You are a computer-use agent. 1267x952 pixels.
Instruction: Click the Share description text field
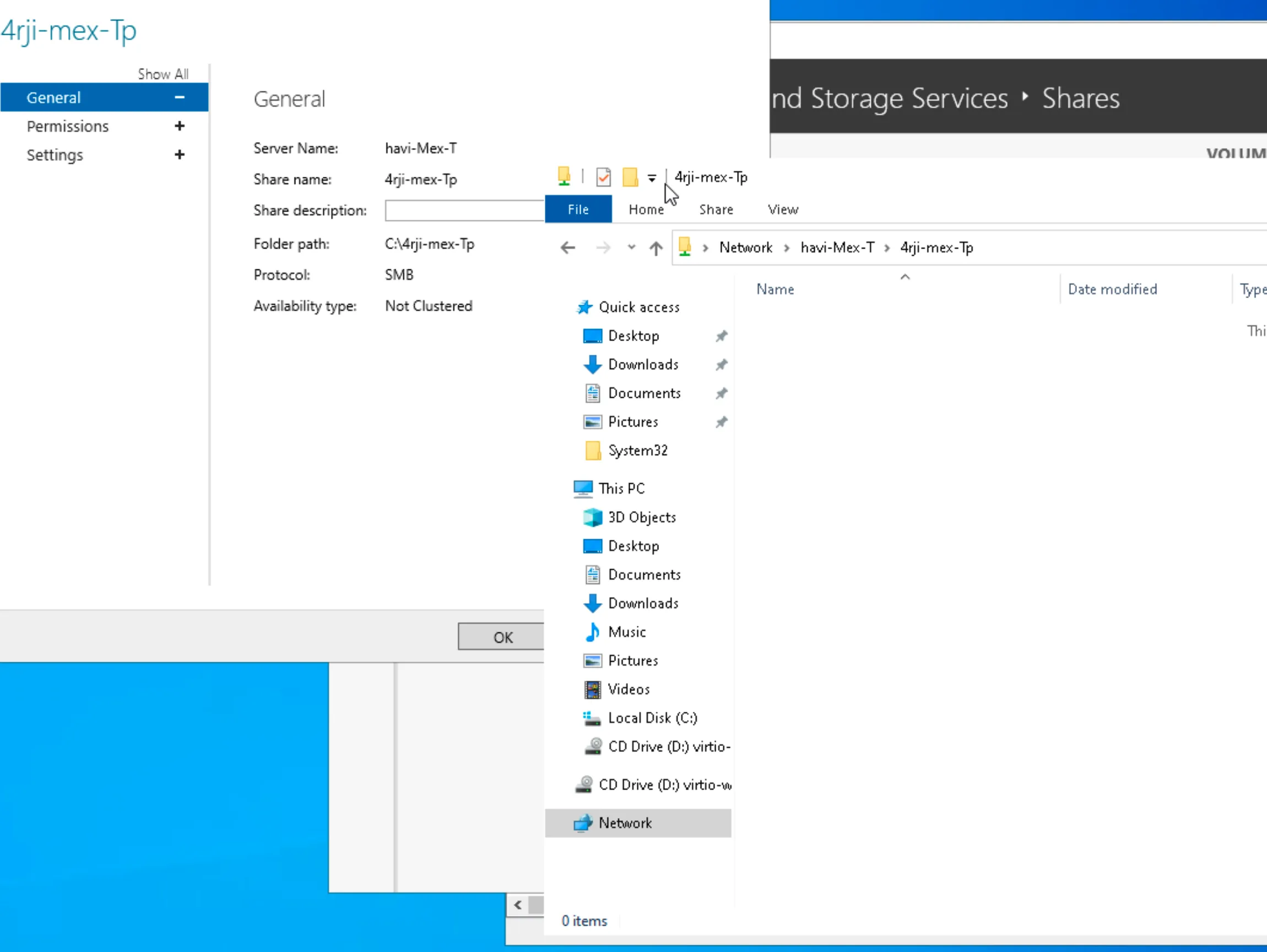pyautogui.click(x=464, y=210)
